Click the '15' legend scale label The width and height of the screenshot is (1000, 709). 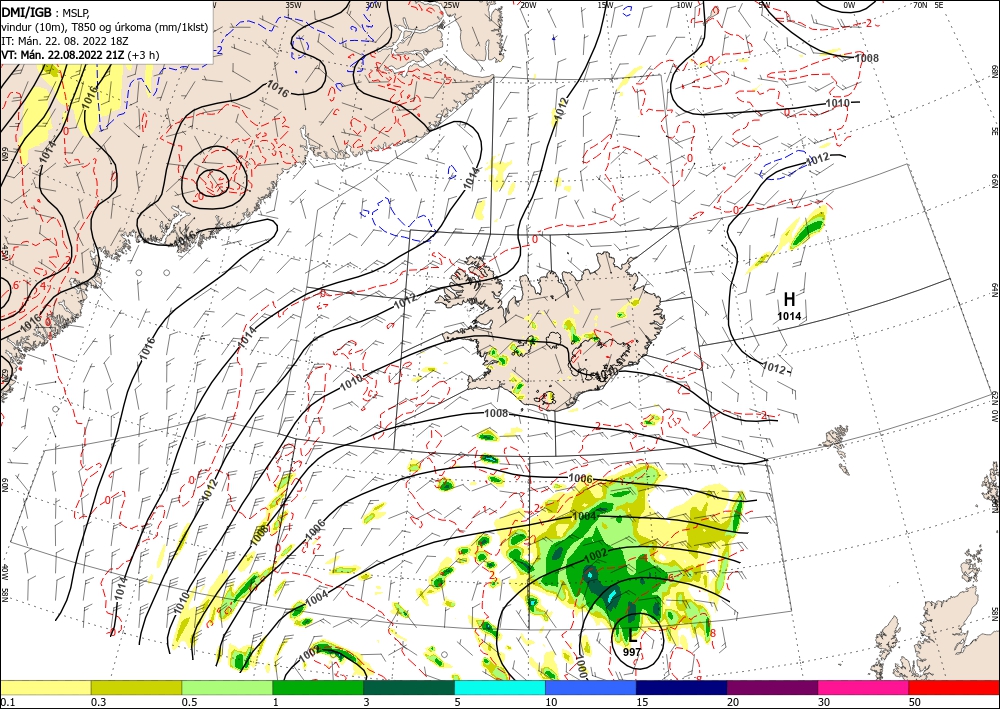(x=642, y=702)
